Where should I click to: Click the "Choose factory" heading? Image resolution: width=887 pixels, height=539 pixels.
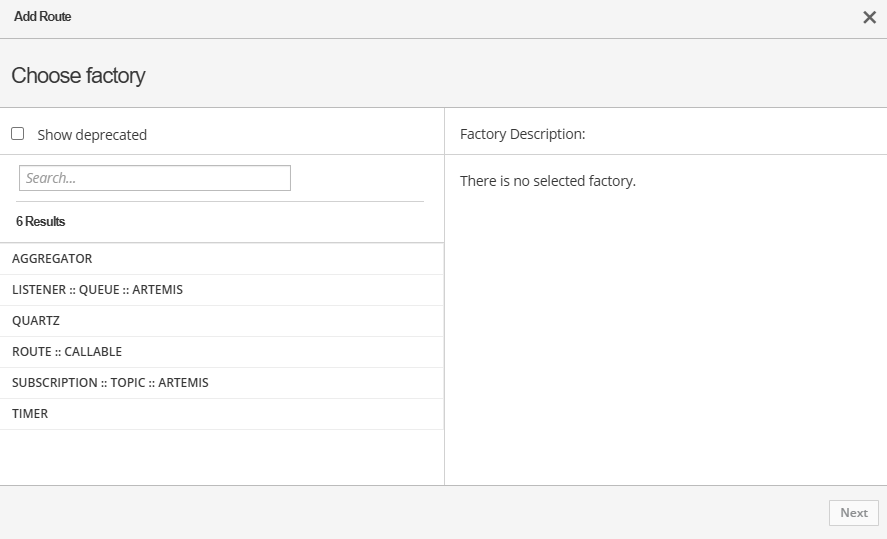[x=78, y=76]
